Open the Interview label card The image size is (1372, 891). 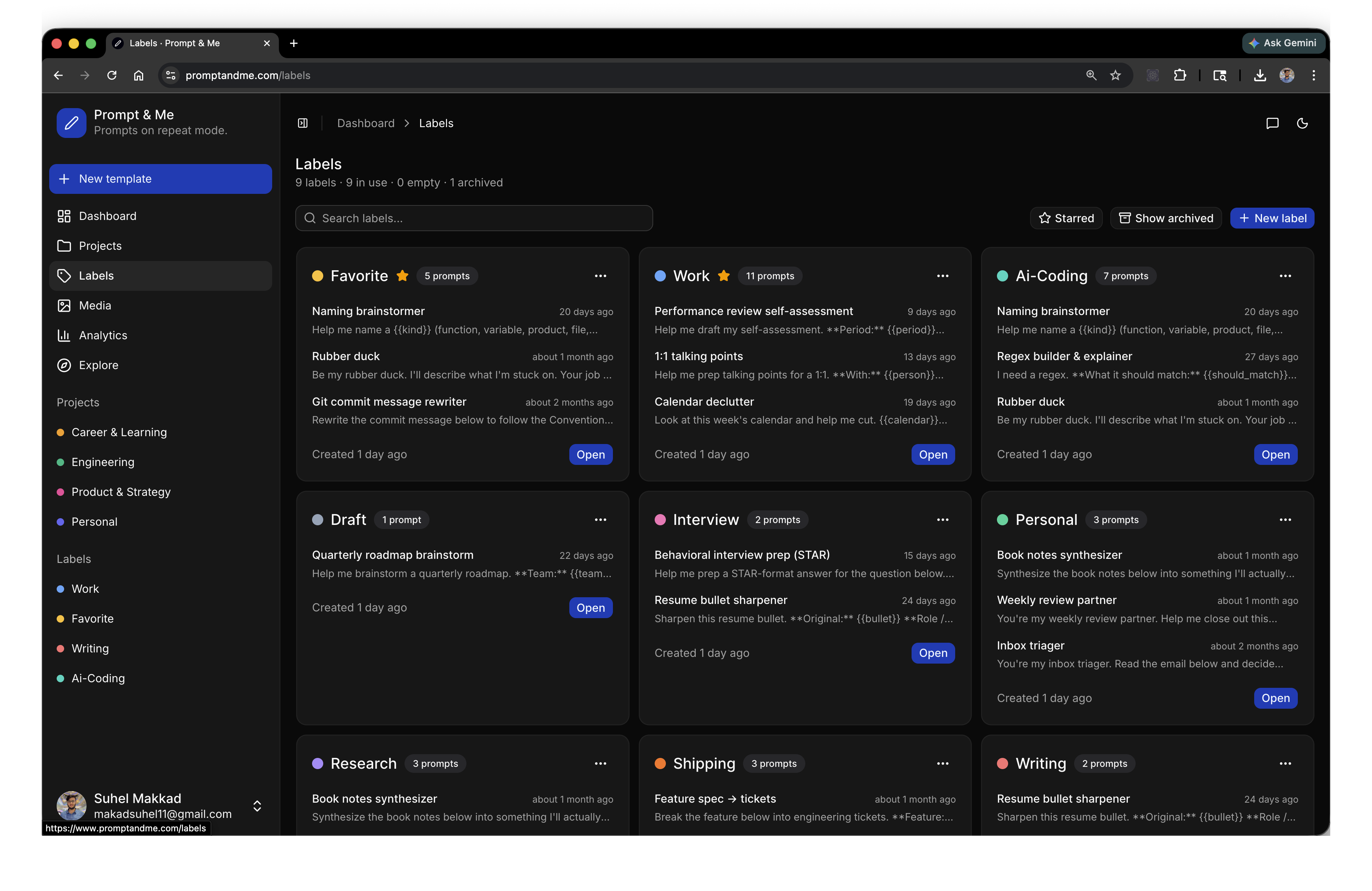click(x=933, y=653)
